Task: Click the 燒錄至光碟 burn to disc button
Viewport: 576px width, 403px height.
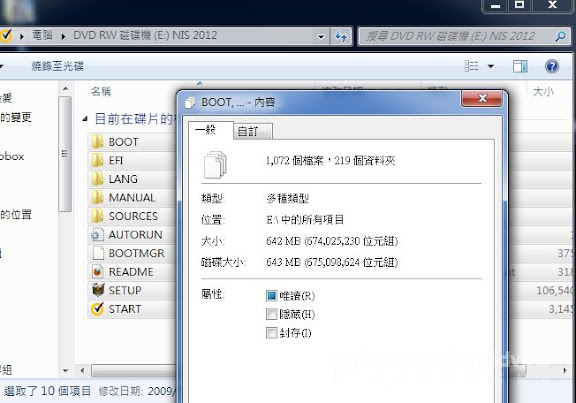Action: coord(58,66)
